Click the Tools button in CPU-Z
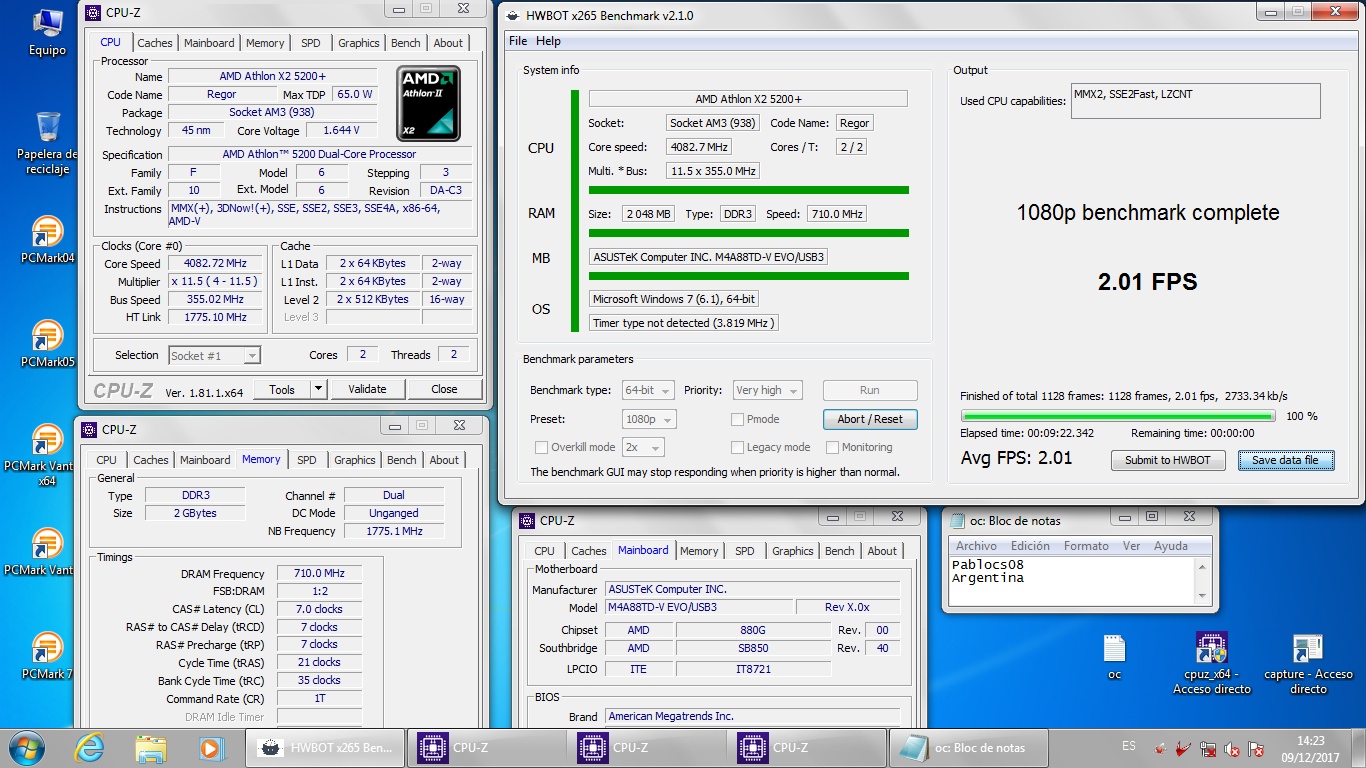This screenshot has height=768, width=1366. pyautogui.click(x=282, y=389)
